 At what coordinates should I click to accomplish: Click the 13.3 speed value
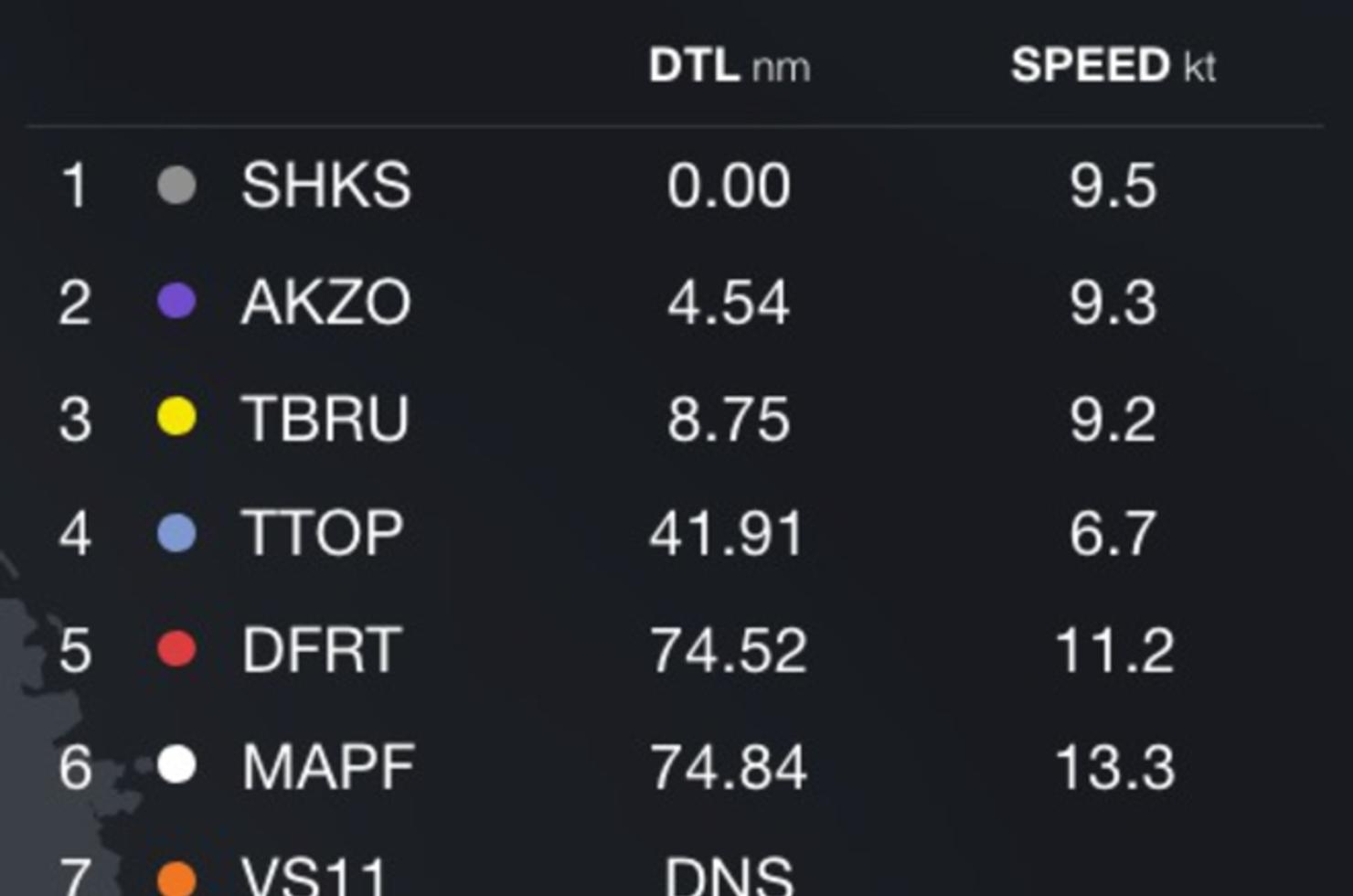(1114, 766)
